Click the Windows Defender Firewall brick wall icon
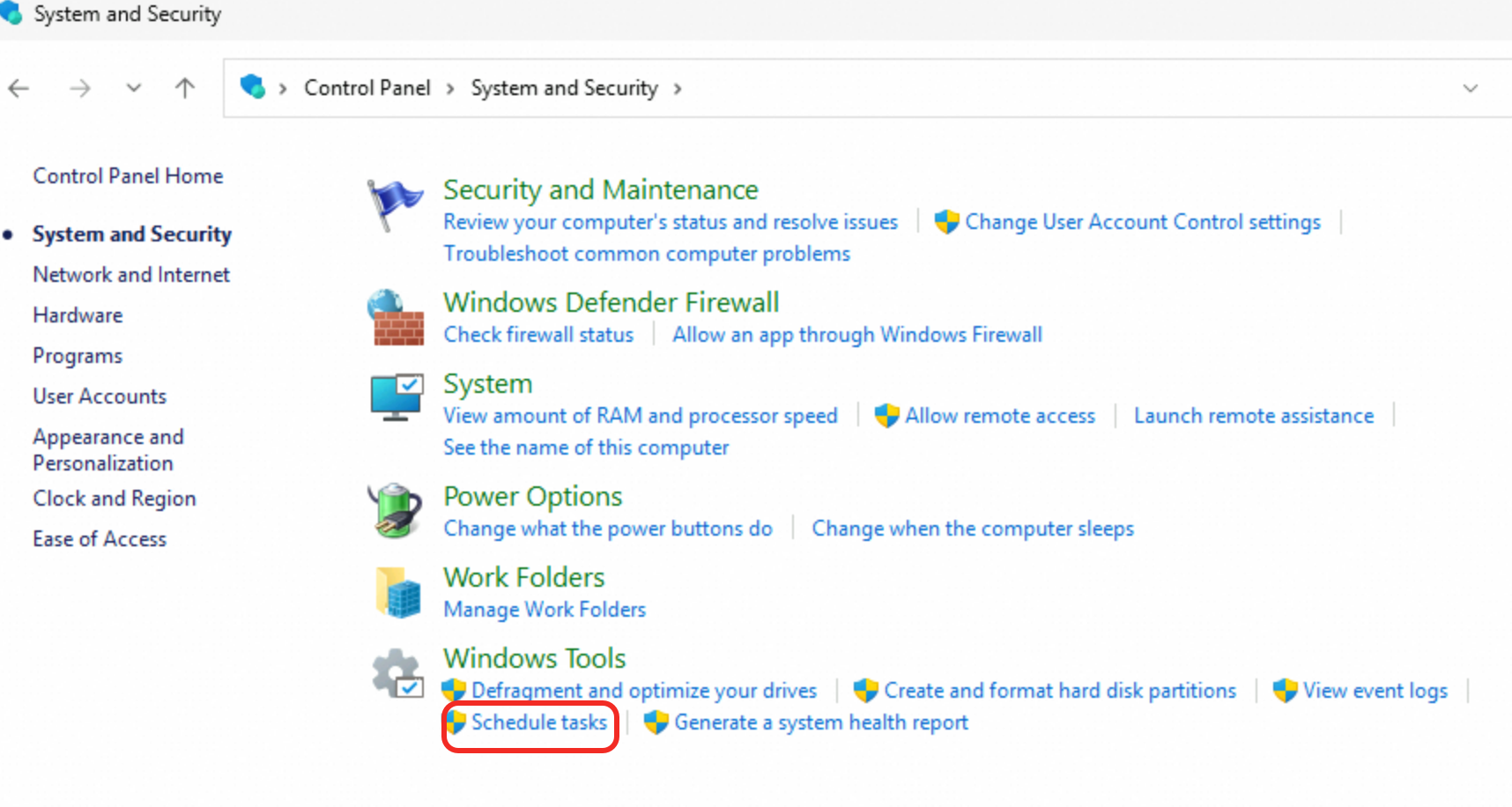Screen dimensions: 1512x807 396,318
